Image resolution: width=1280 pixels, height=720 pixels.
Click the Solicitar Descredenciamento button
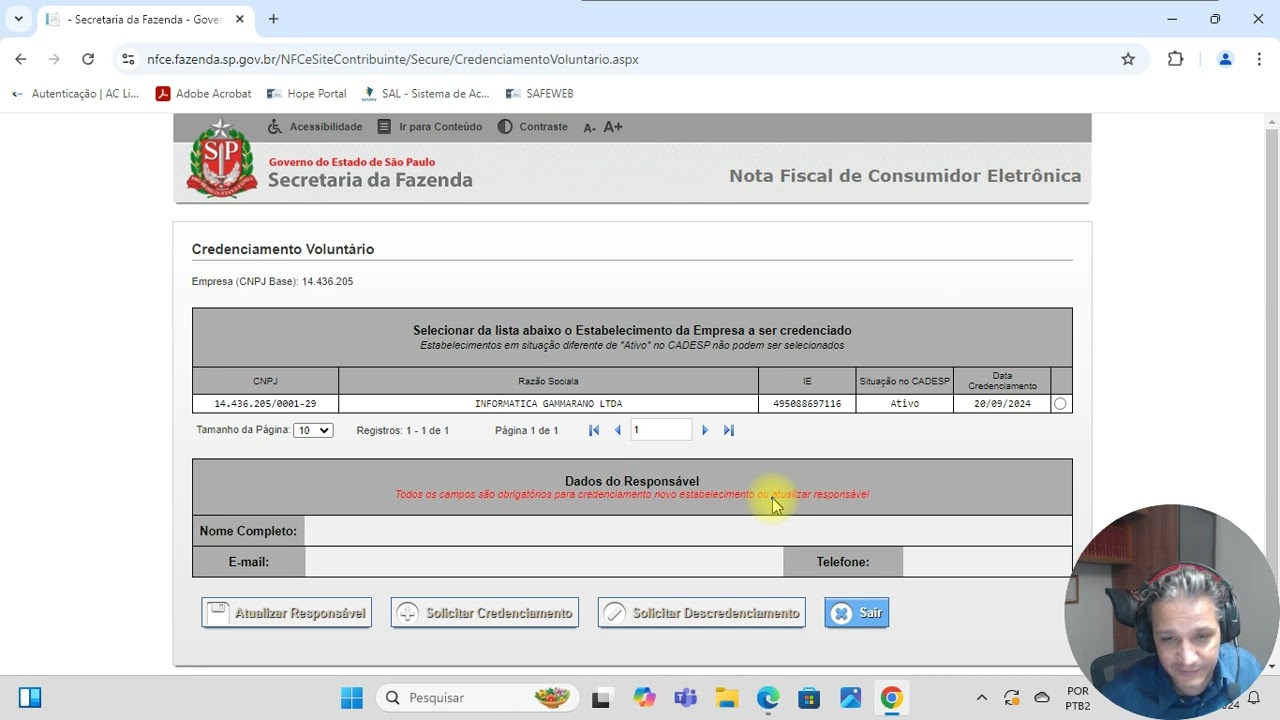701,613
